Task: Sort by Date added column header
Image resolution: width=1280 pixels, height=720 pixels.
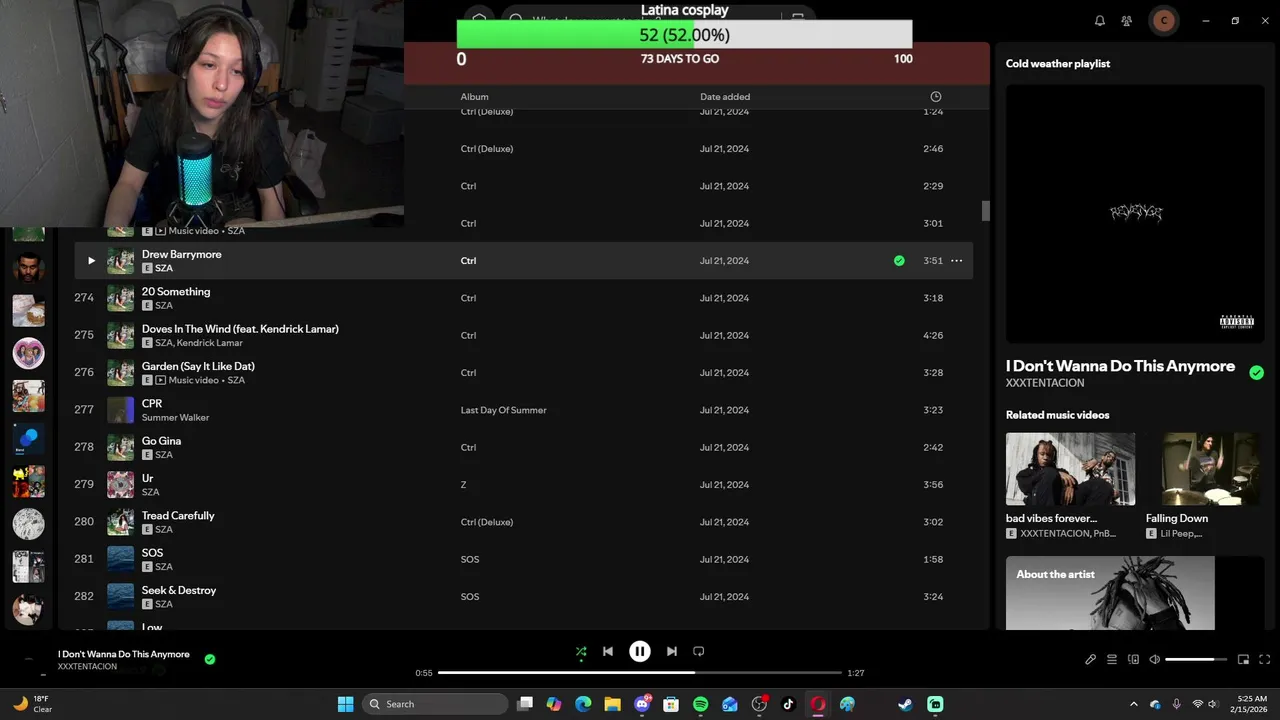Action: (725, 97)
